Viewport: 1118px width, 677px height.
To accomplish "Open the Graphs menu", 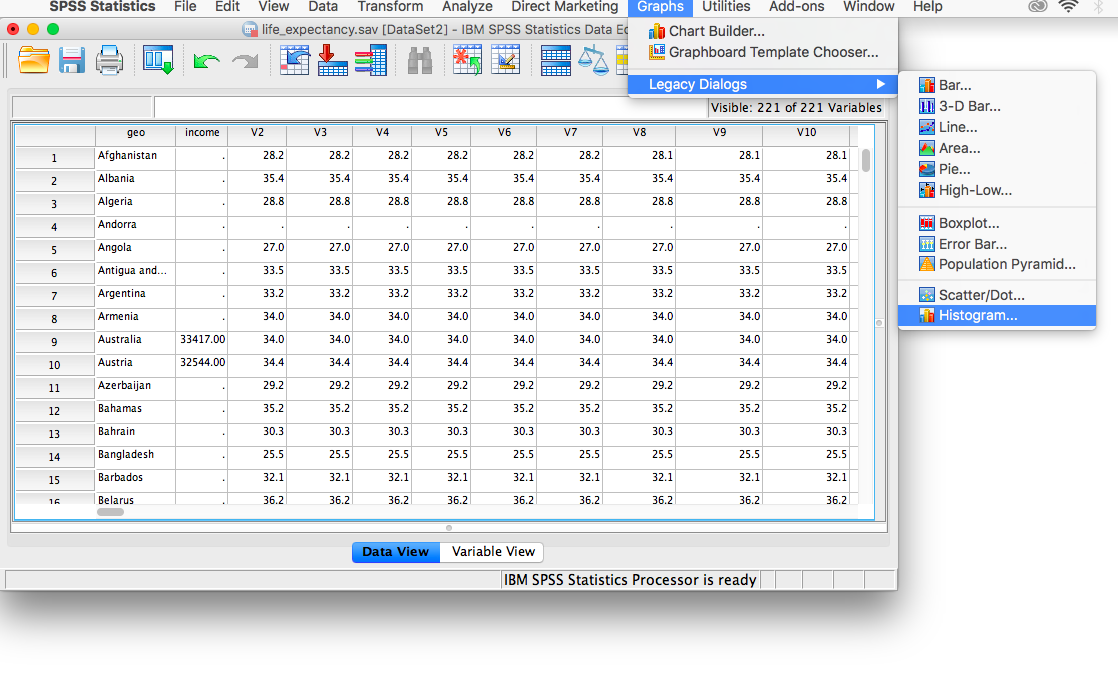I will tap(660, 7).
